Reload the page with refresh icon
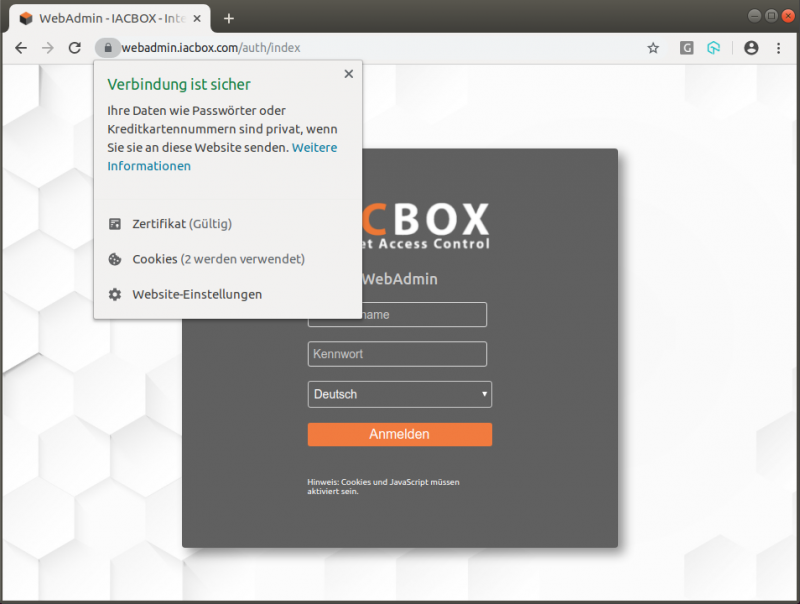The height and width of the screenshot is (604, 800). (x=74, y=48)
